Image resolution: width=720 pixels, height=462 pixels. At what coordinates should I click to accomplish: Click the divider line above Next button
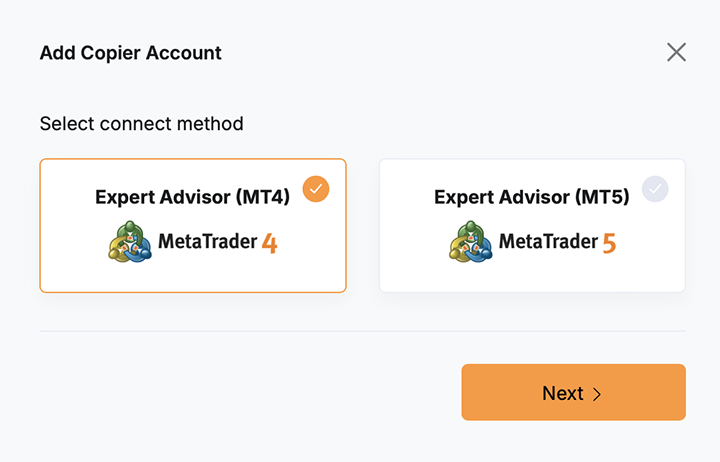[x=362, y=331]
